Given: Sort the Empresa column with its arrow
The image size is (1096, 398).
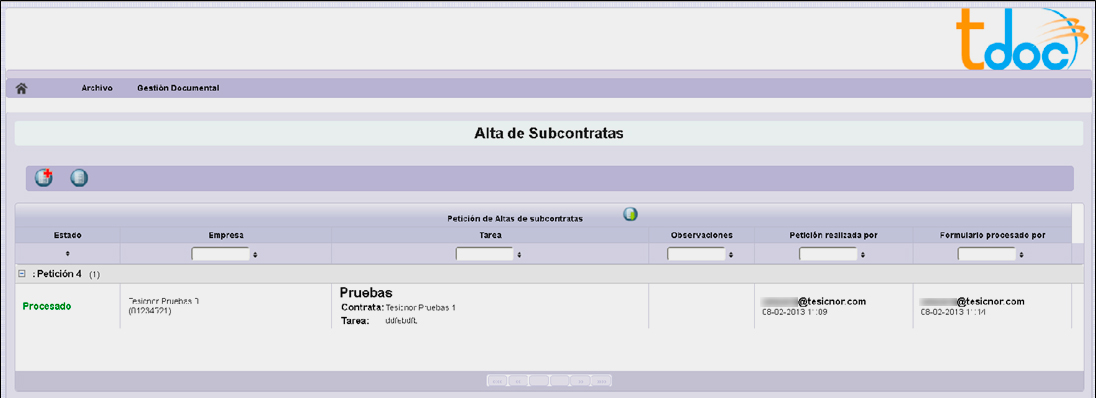Looking at the screenshot, I should pyautogui.click(x=256, y=255).
